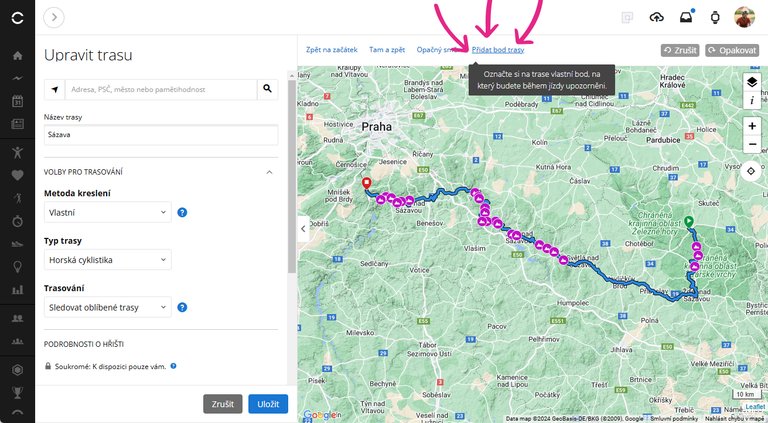This screenshot has height=423, width=768.
Task: Open calendar from the left sidebar
Action: click(17, 101)
